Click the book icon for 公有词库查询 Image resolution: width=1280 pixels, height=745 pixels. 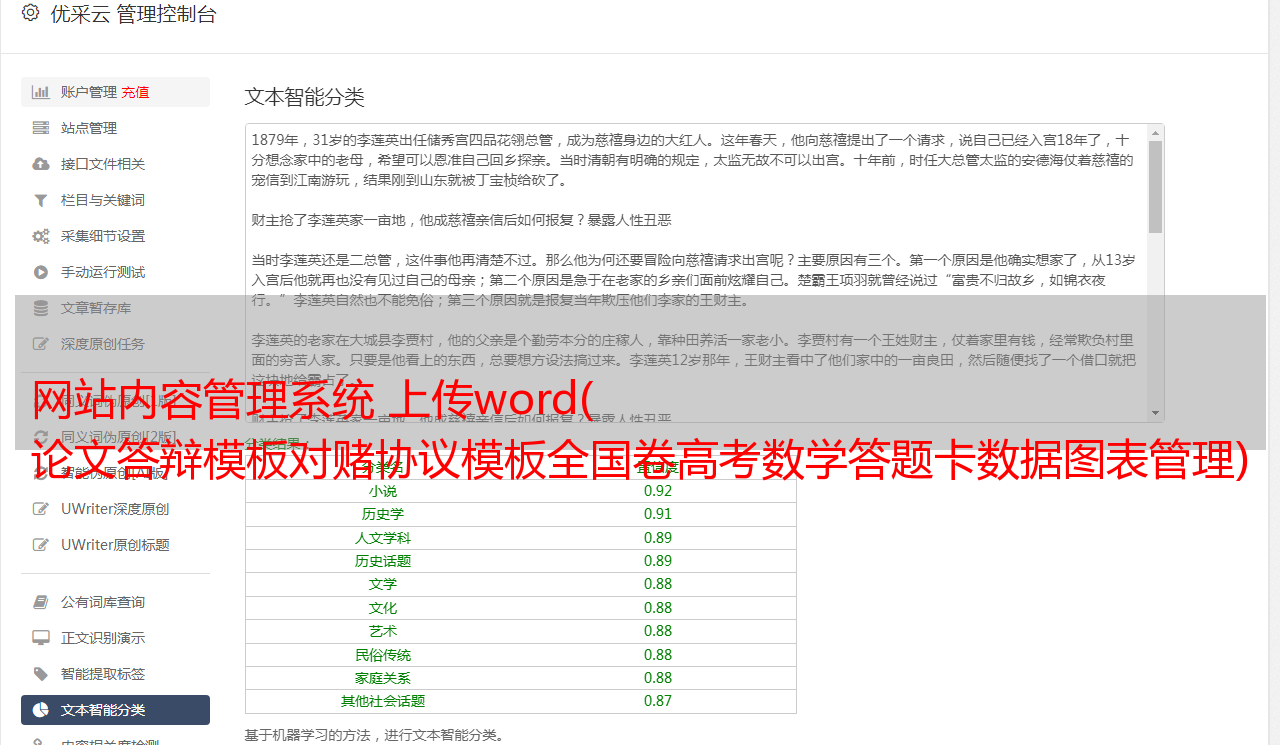click(41, 602)
